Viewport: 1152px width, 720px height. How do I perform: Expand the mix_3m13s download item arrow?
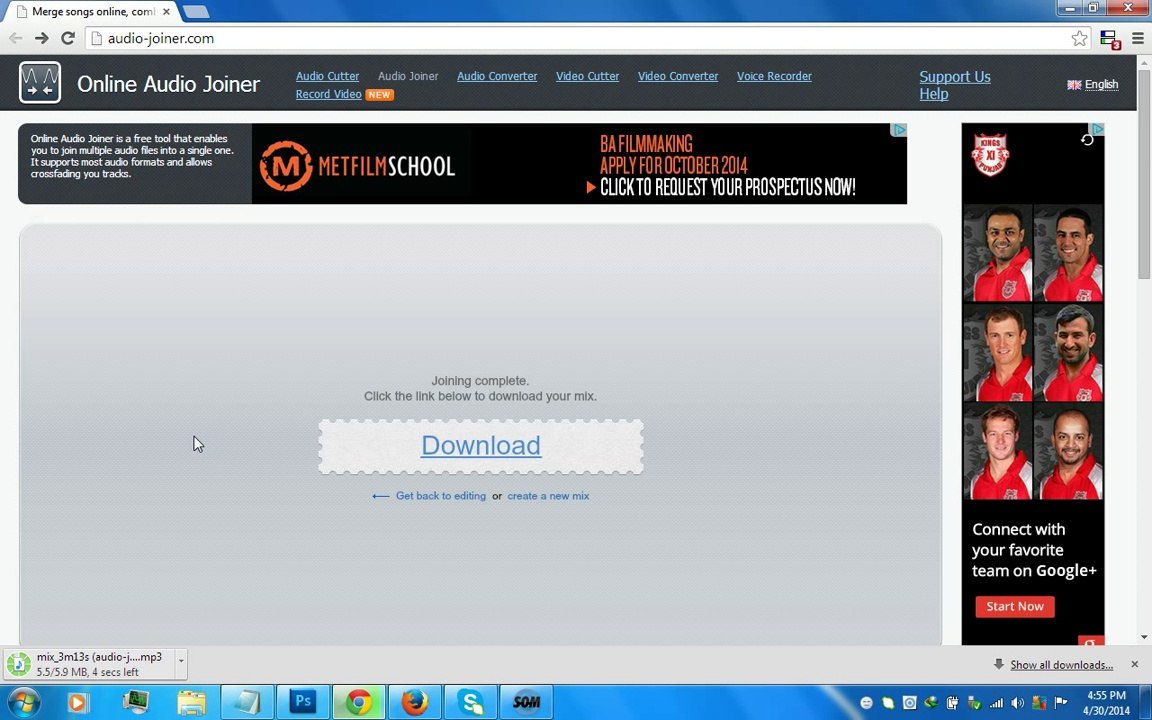tap(181, 661)
